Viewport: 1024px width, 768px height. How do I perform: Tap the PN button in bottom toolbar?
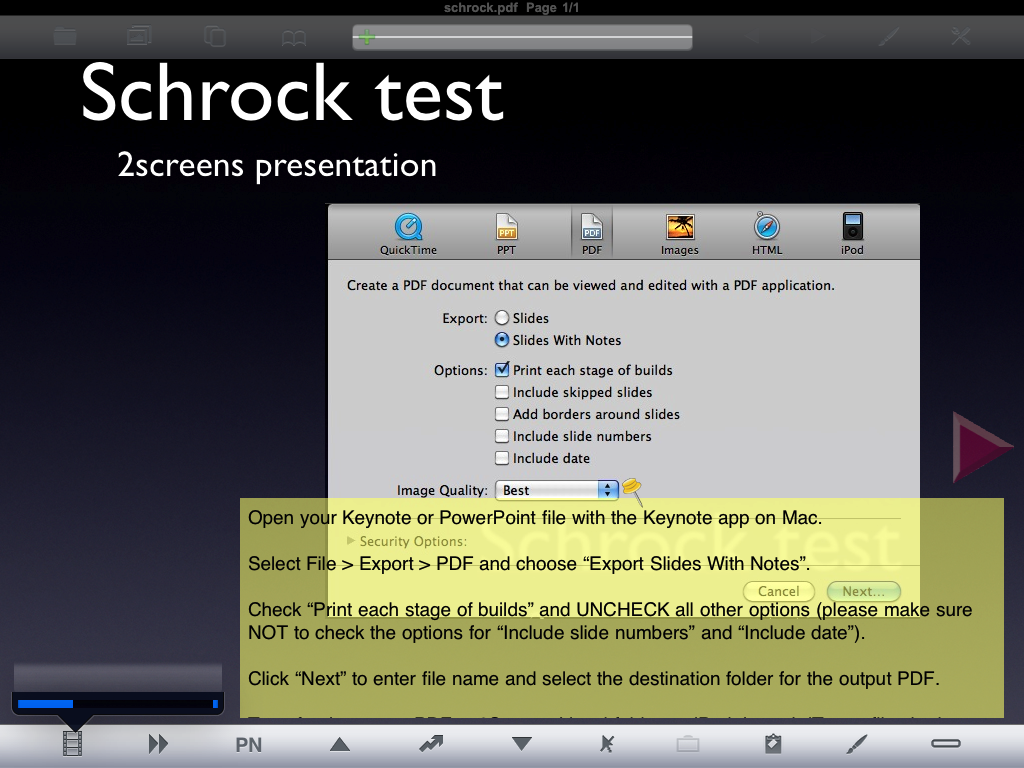point(248,744)
